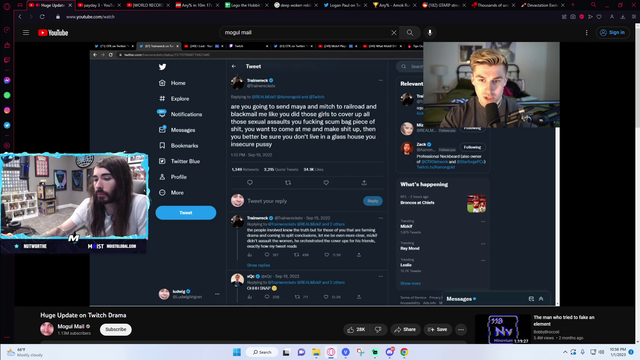The image size is (640, 360).
Task: Clear the 'mogul mail' search text
Action: 393,33
